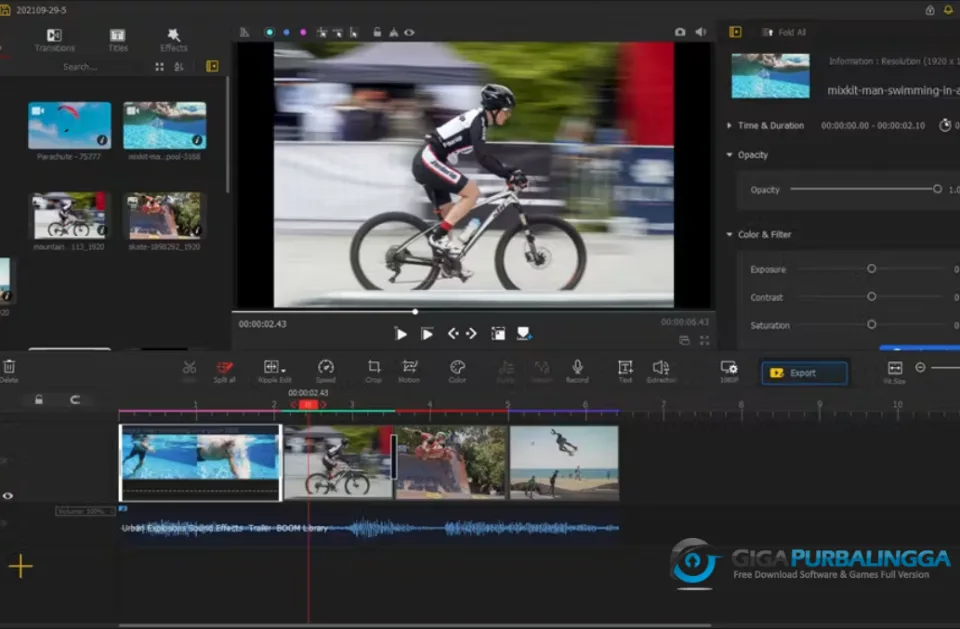
Task: Click the Export button
Action: tap(804, 373)
